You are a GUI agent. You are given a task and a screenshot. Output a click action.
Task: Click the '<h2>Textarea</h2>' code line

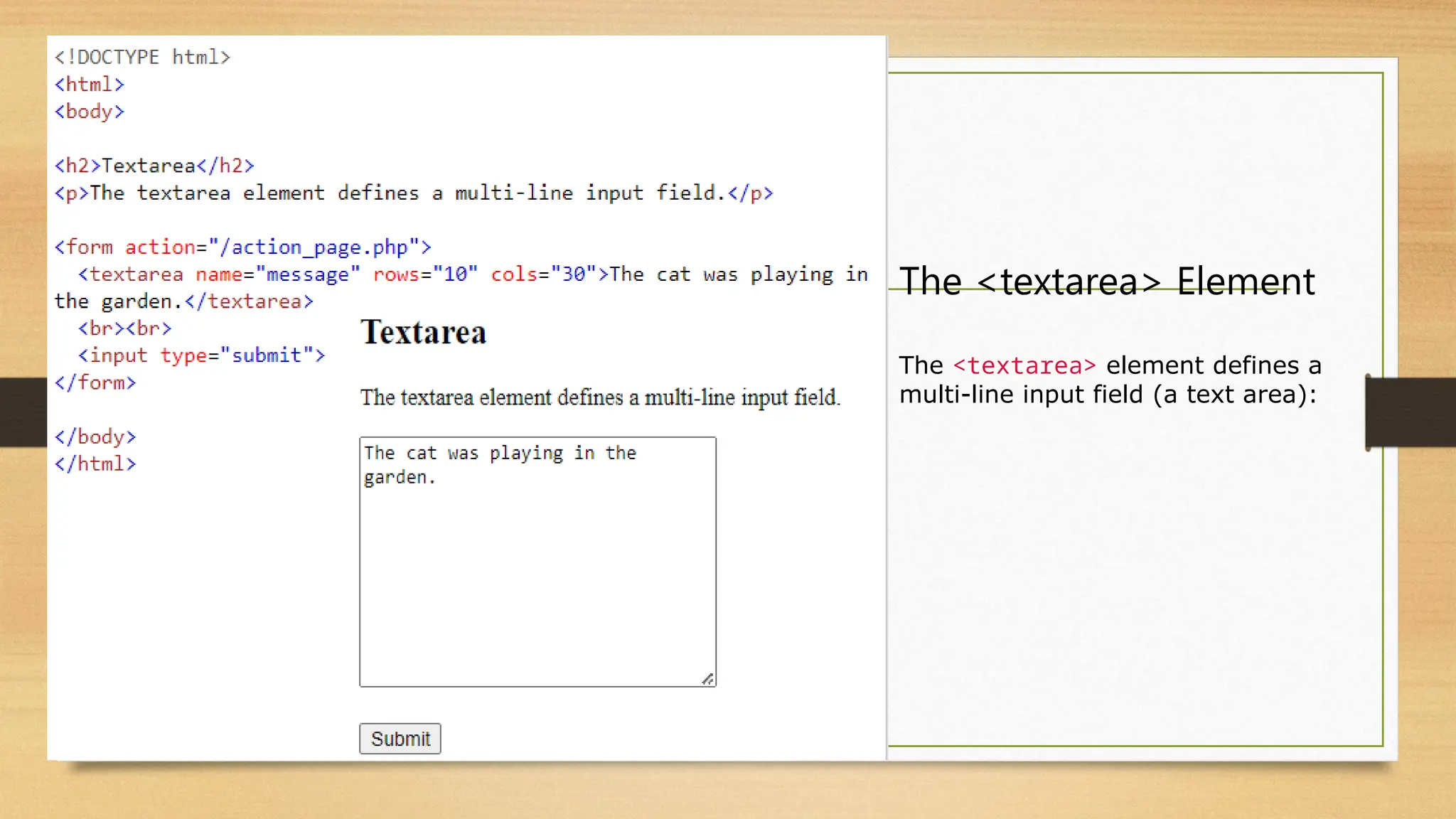click(x=154, y=166)
